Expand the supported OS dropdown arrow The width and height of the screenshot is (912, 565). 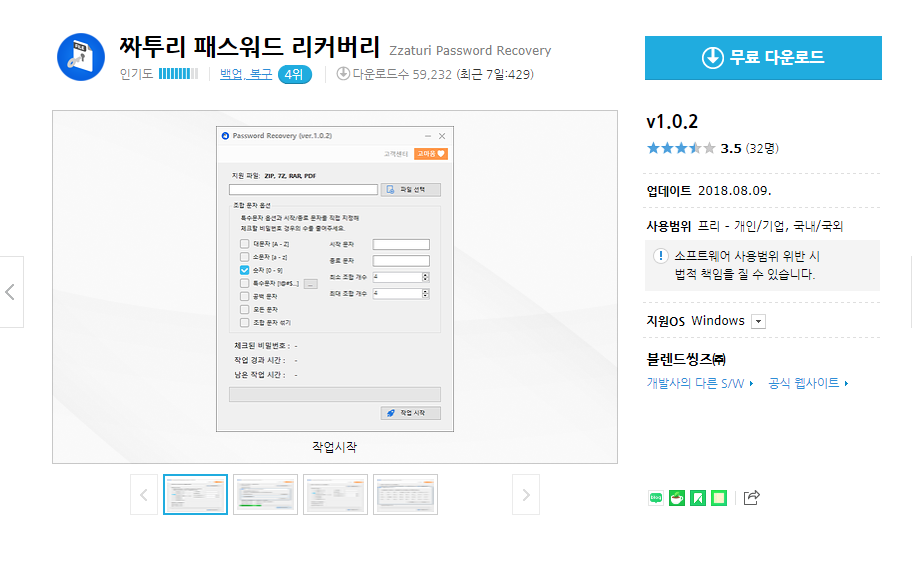click(x=758, y=321)
